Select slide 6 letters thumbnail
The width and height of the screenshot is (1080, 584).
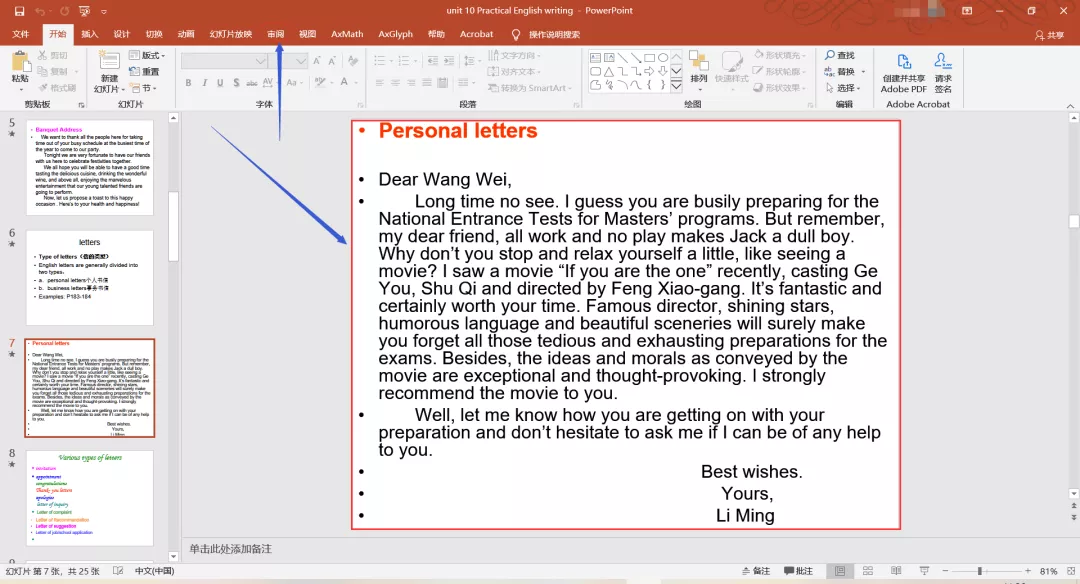click(90, 278)
